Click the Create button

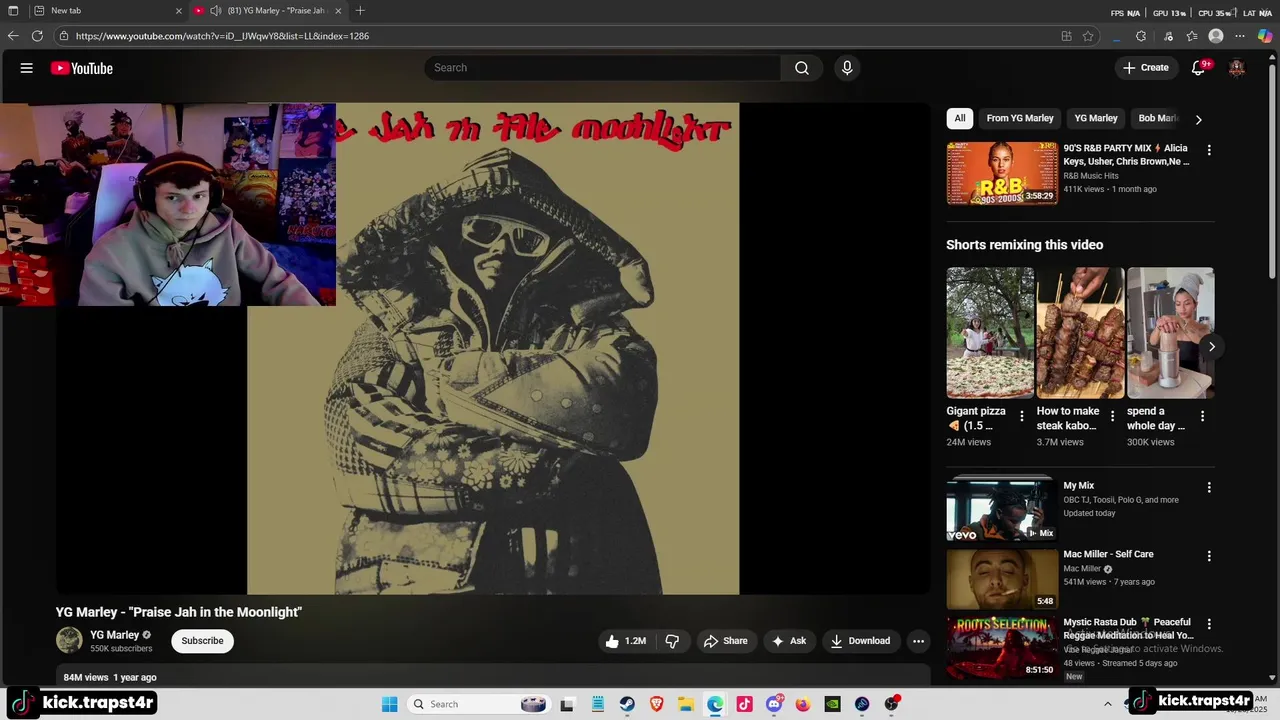click(1146, 68)
